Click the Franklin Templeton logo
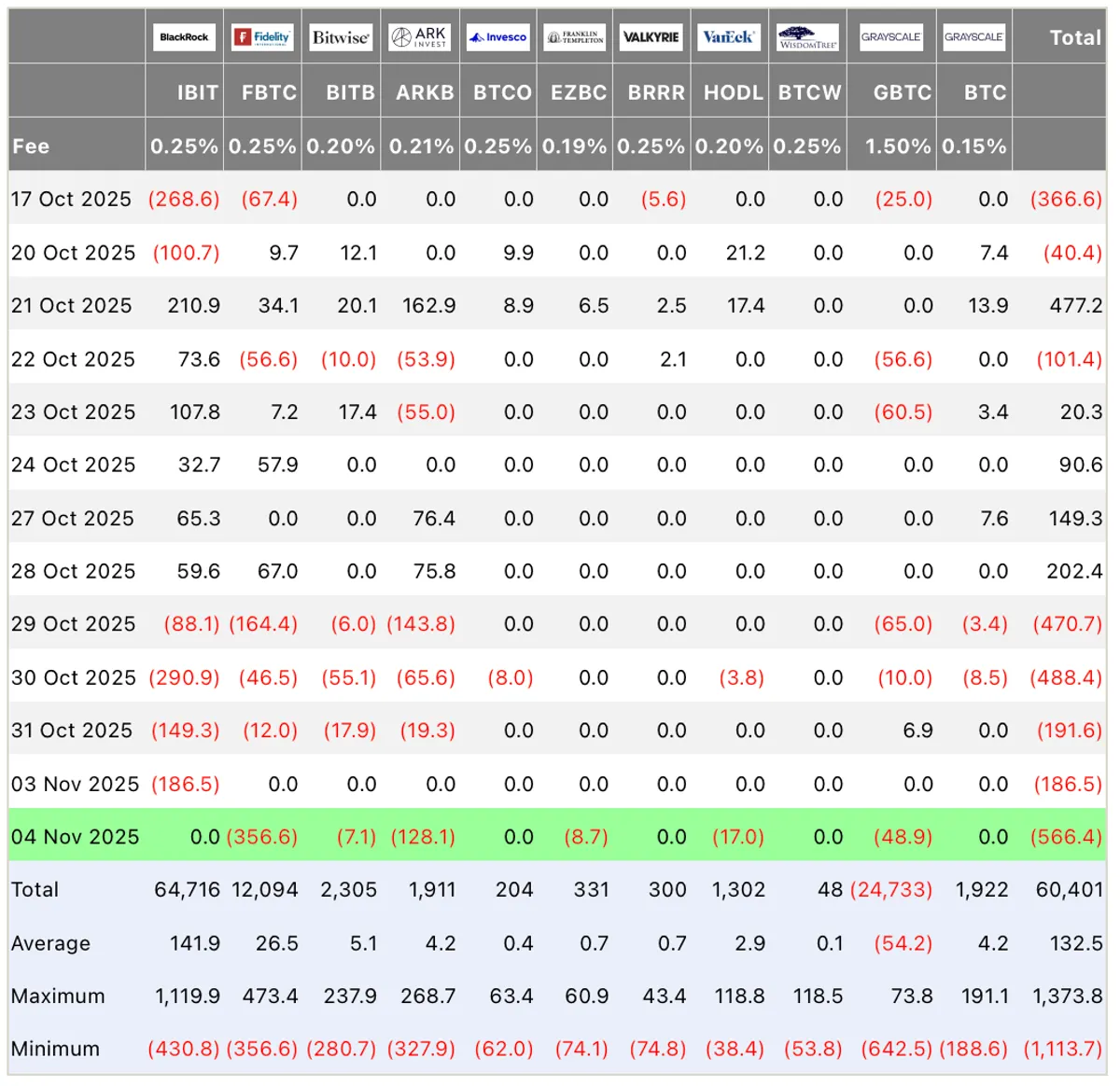This screenshot has width=1120, height=1086. pyautogui.click(x=575, y=37)
